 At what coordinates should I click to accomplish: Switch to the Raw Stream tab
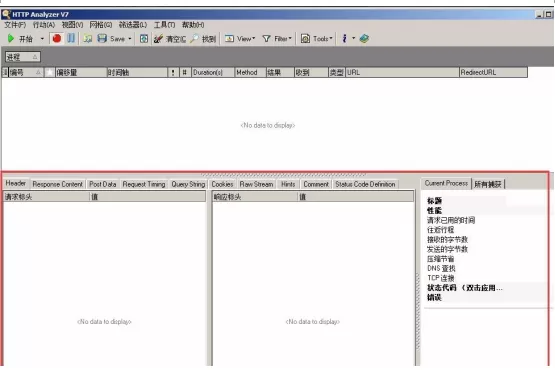point(256,184)
